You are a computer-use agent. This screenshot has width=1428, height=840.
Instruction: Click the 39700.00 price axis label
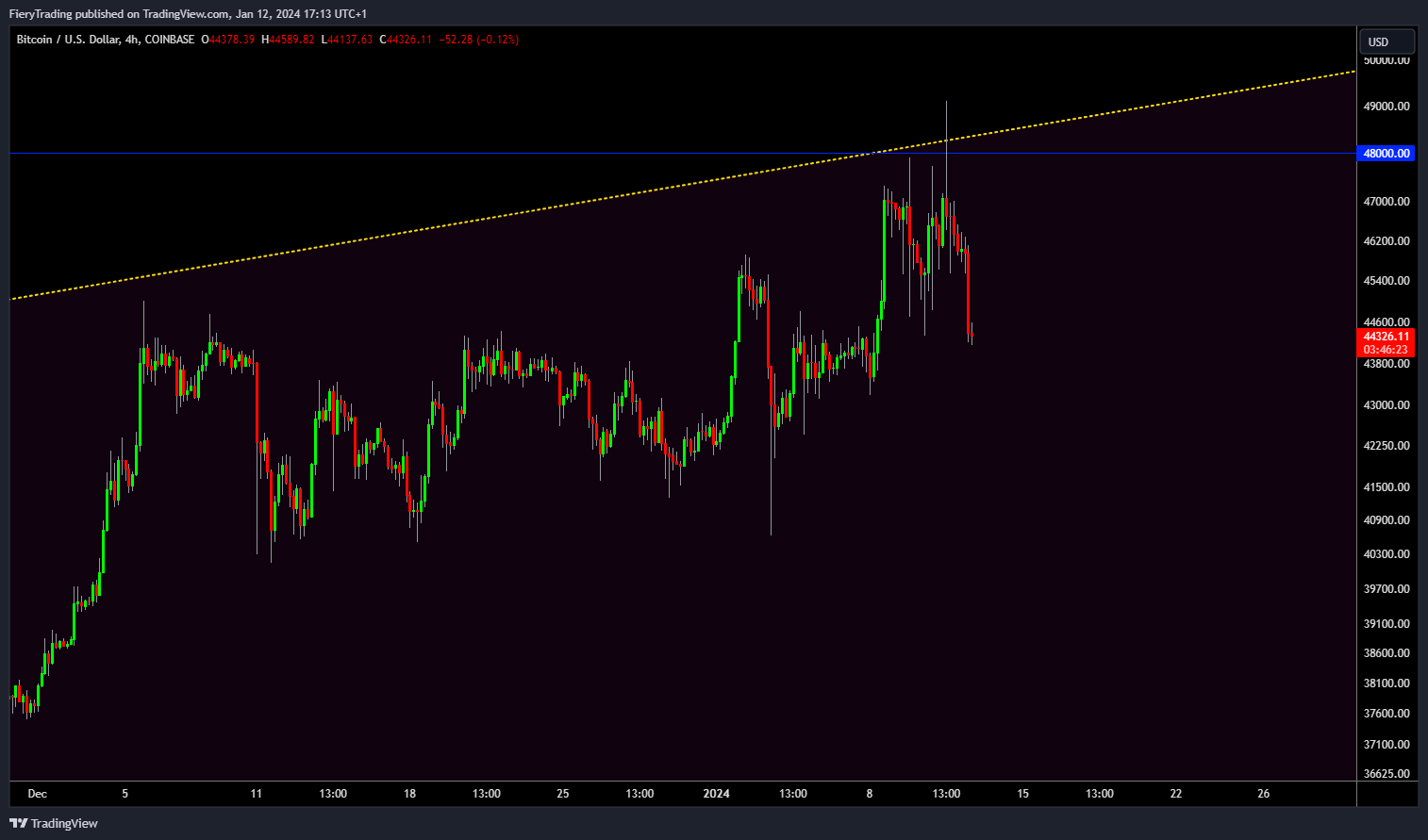pos(1386,589)
